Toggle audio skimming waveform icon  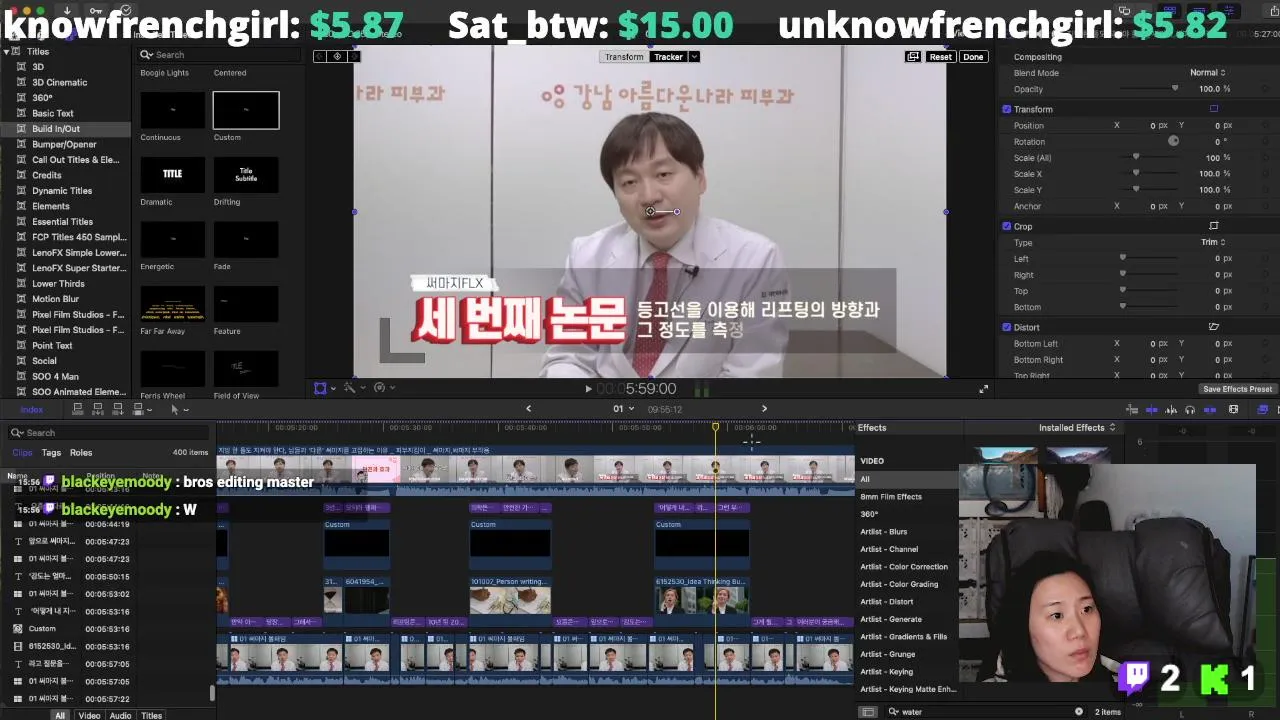tap(1170, 409)
